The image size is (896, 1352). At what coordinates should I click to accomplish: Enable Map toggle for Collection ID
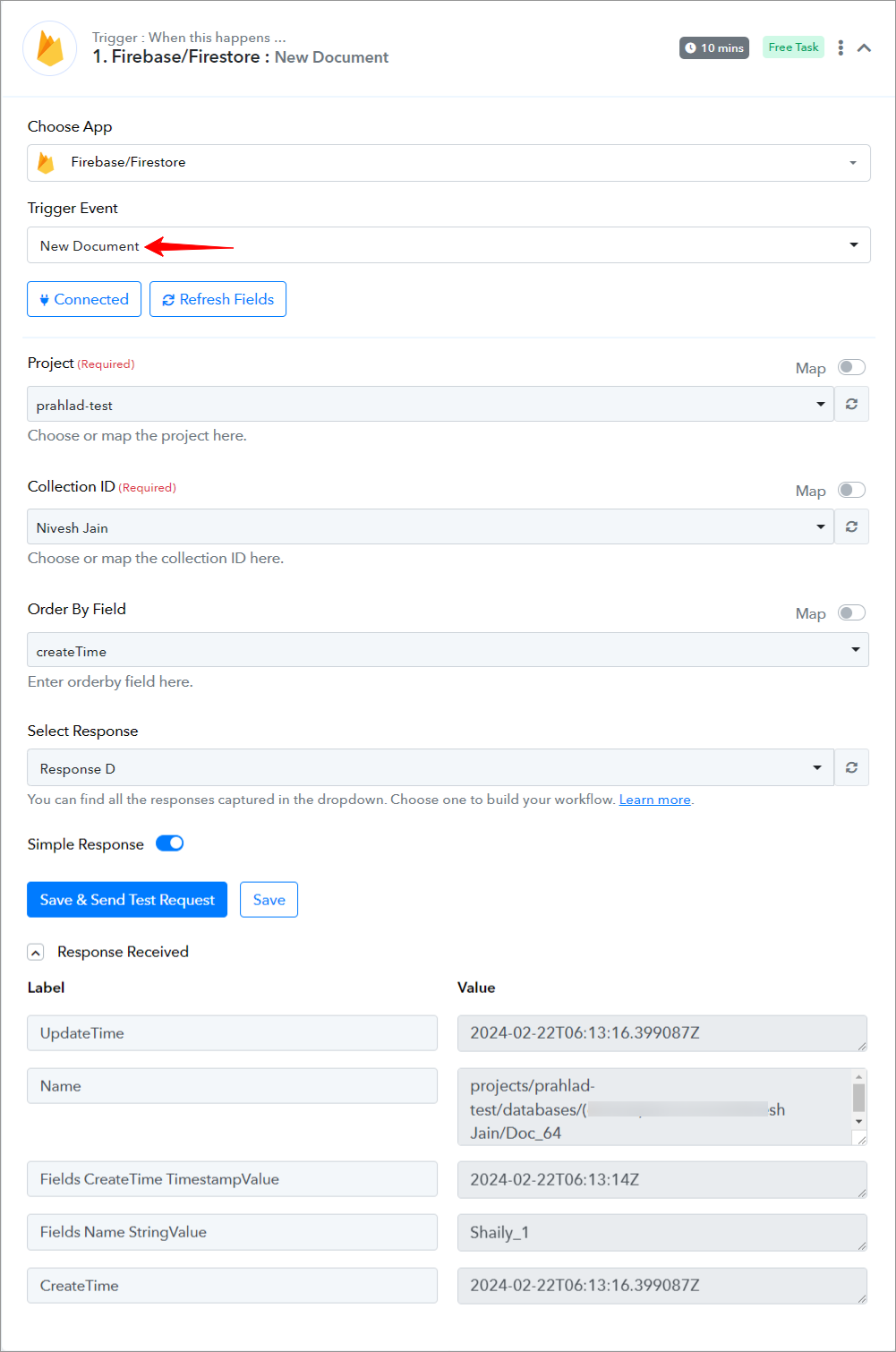[x=851, y=490]
